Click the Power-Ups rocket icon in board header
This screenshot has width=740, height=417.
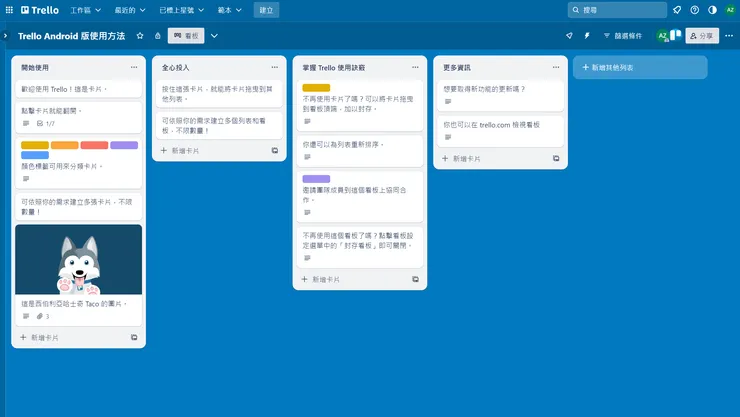pyautogui.click(x=569, y=36)
